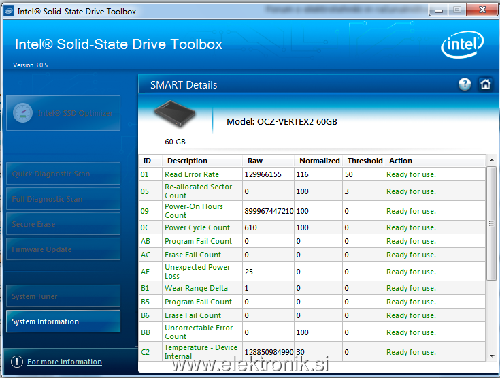500x378 pixels.
Task: Click the Description column header
Action: pyautogui.click(x=202, y=161)
